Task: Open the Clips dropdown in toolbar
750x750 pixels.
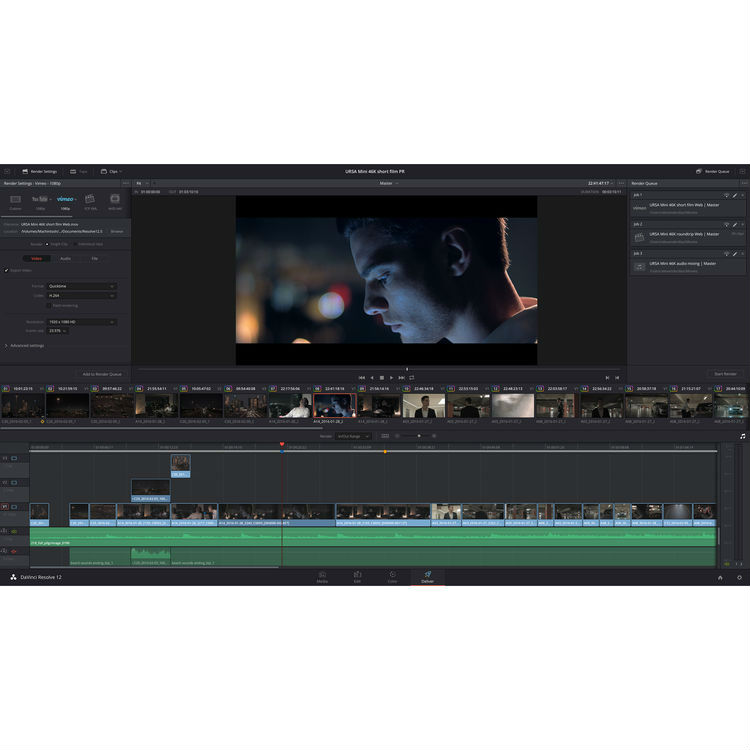Action: (x=111, y=171)
